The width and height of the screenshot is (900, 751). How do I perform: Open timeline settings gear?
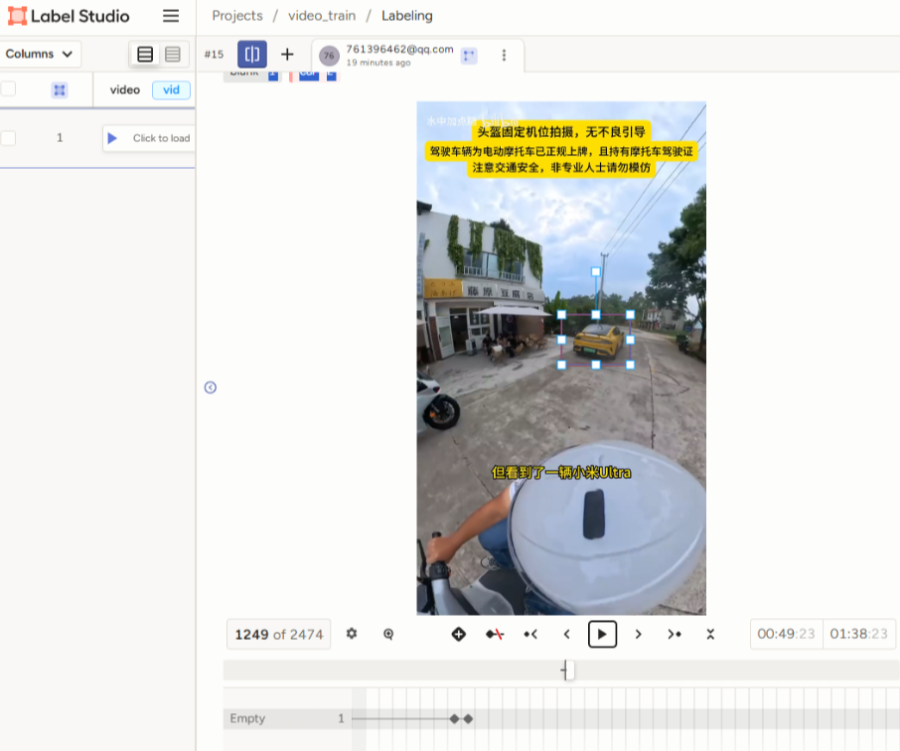[x=352, y=634]
